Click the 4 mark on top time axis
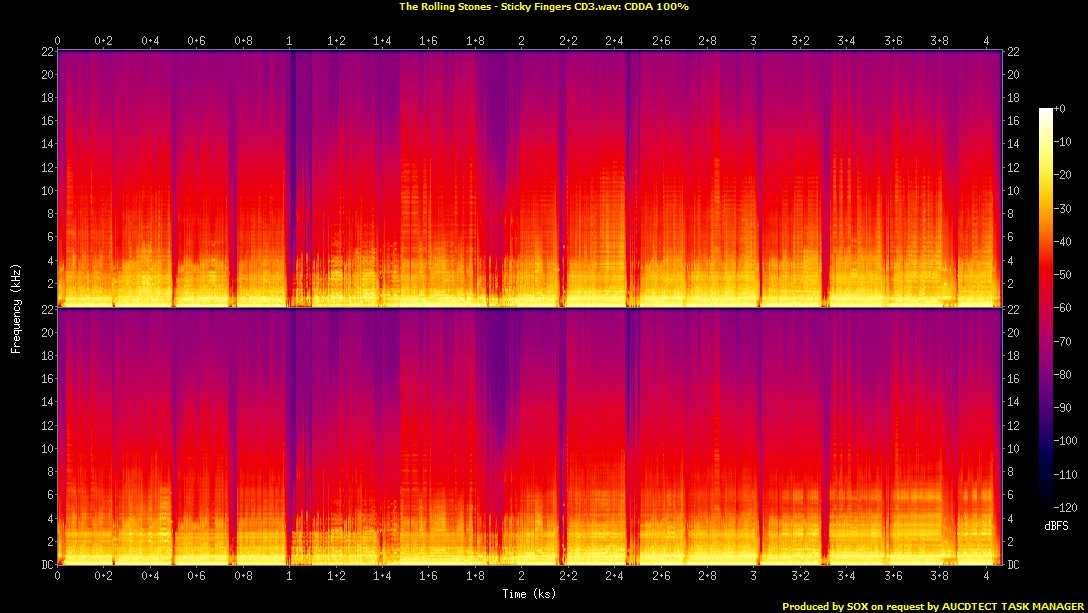 click(x=986, y=40)
